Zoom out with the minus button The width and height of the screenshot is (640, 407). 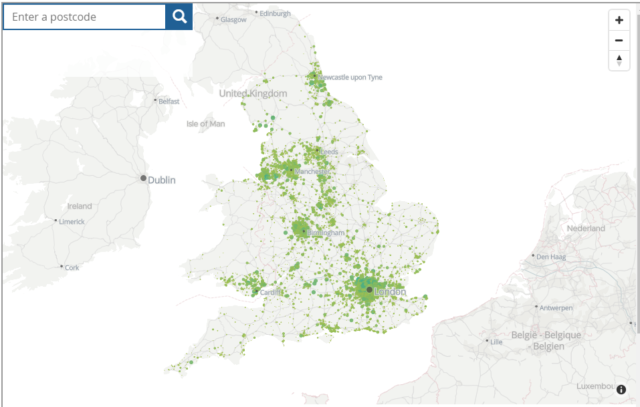pos(619,40)
